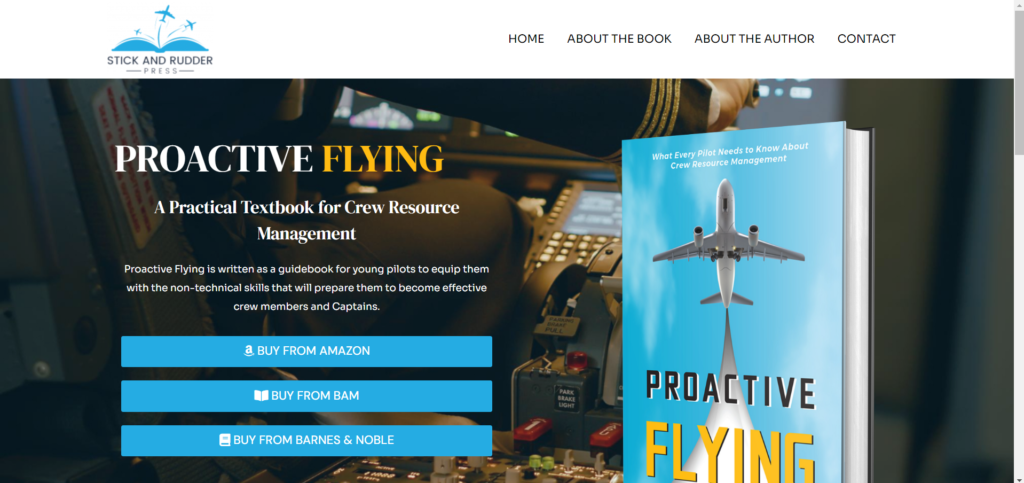Go to the HOME page

coord(526,39)
